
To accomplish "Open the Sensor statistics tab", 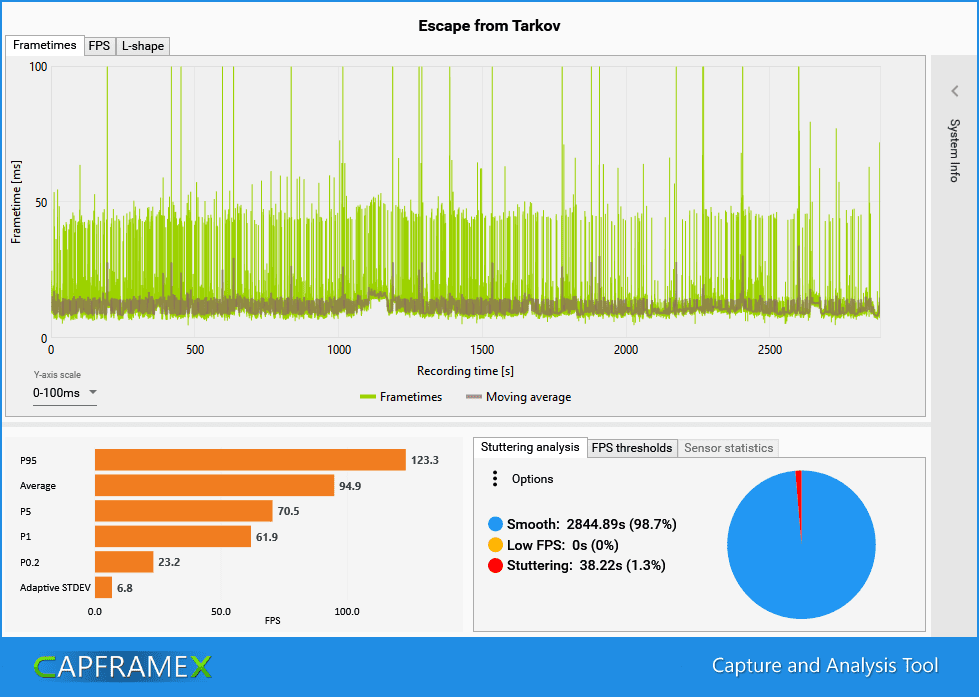I will pyautogui.click(x=729, y=448).
